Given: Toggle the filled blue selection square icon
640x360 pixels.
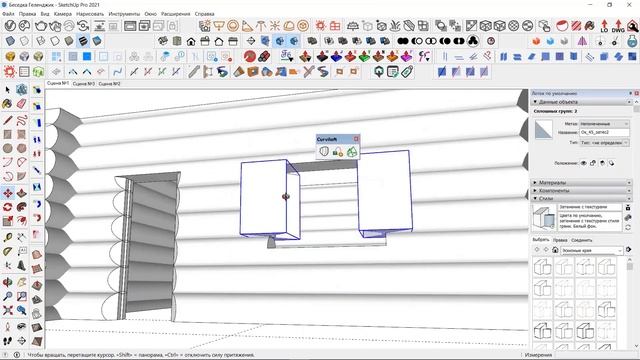Looking at the screenshot, I should click(87, 56).
